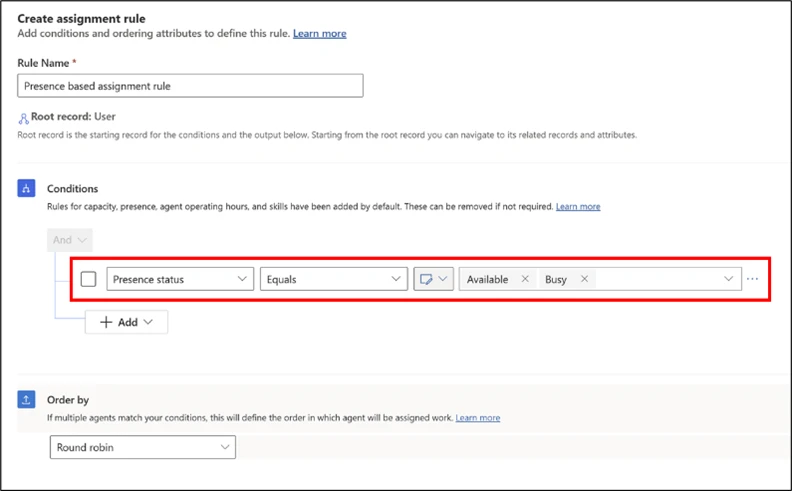The height and width of the screenshot is (491, 792).
Task: Click the plus icon on Add button
Action: click(106, 322)
